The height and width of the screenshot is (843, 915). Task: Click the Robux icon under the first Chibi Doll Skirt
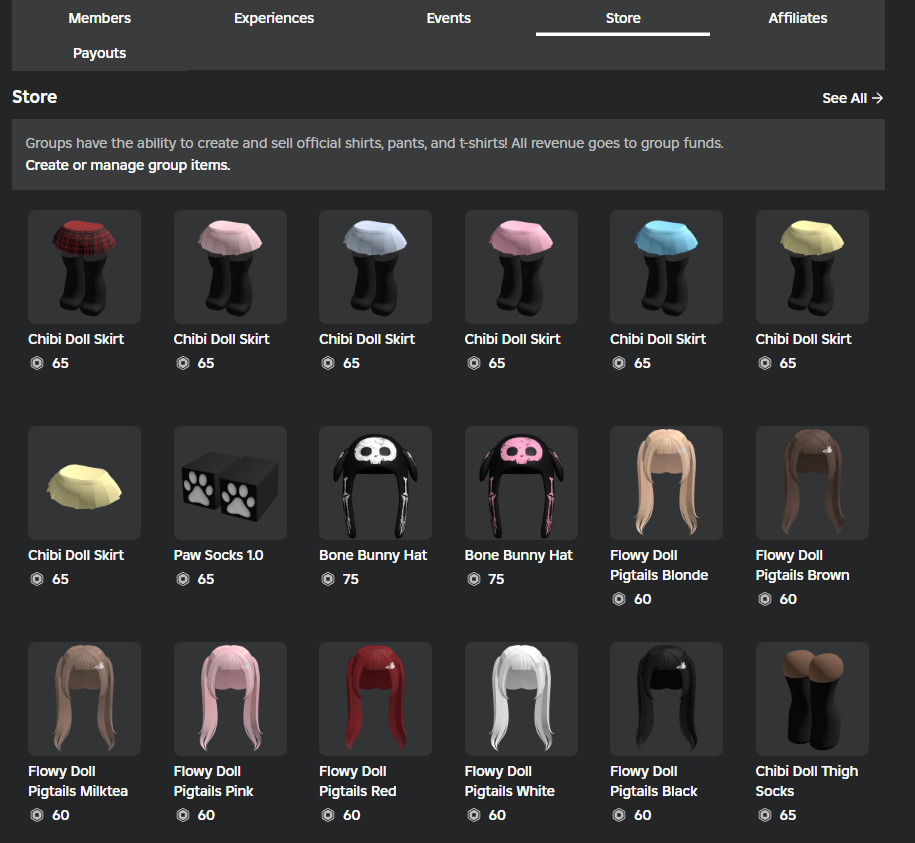click(x=37, y=363)
